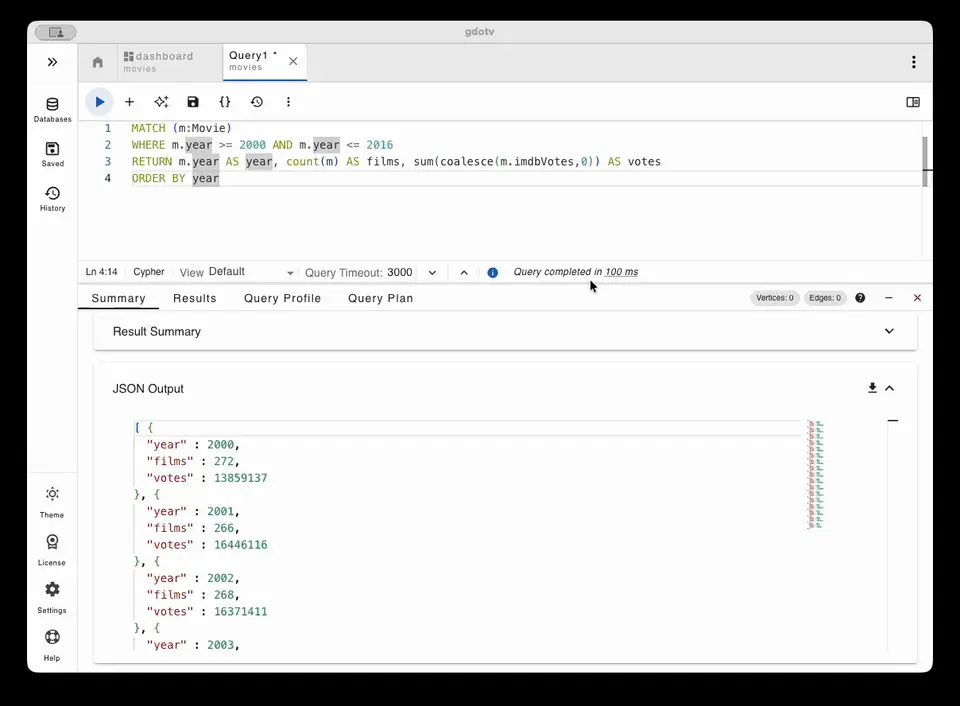Open the Query Profile tab
The image size is (960, 706).
(x=282, y=298)
